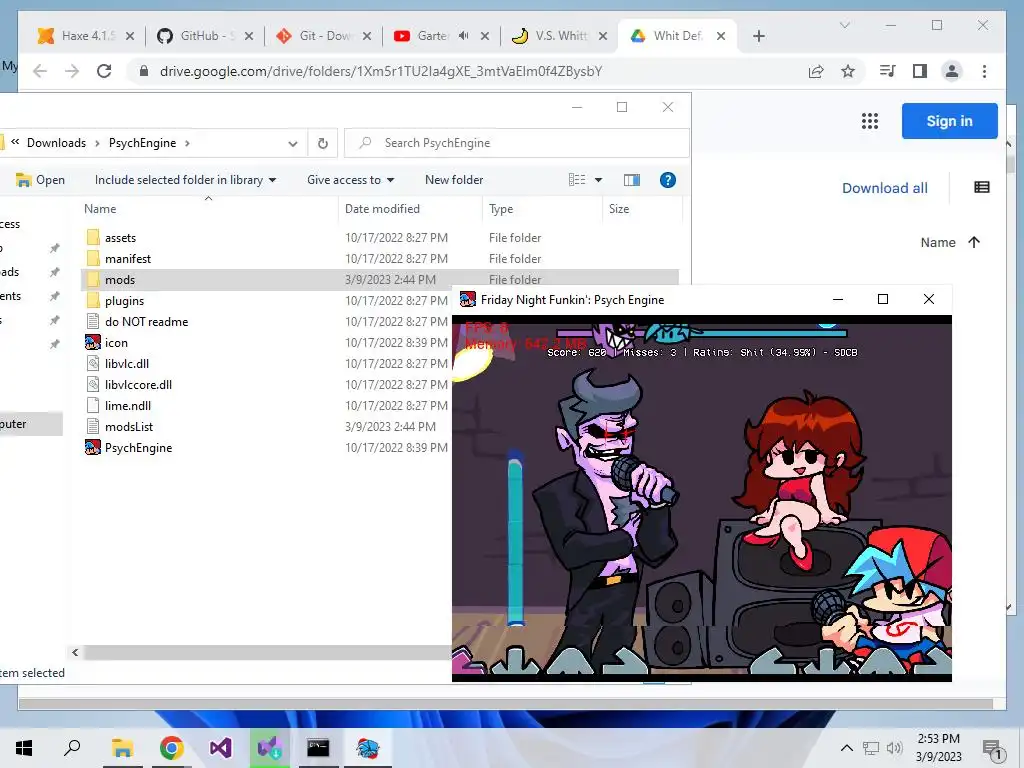
Task: Click Open in Explorer toolbar
Action: click(x=40, y=180)
